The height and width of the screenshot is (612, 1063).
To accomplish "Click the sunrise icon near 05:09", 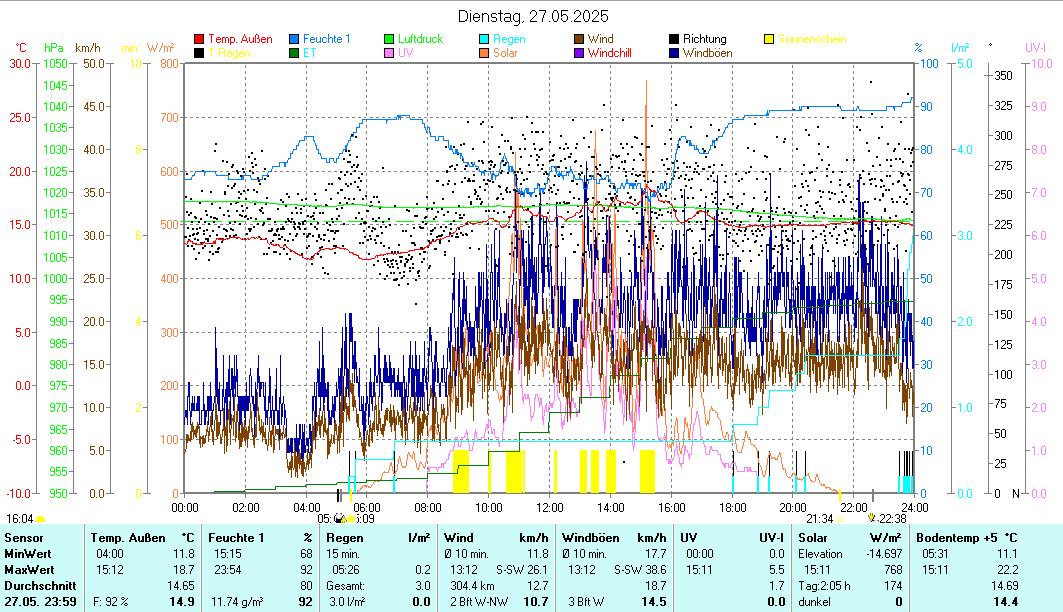I will (x=341, y=518).
